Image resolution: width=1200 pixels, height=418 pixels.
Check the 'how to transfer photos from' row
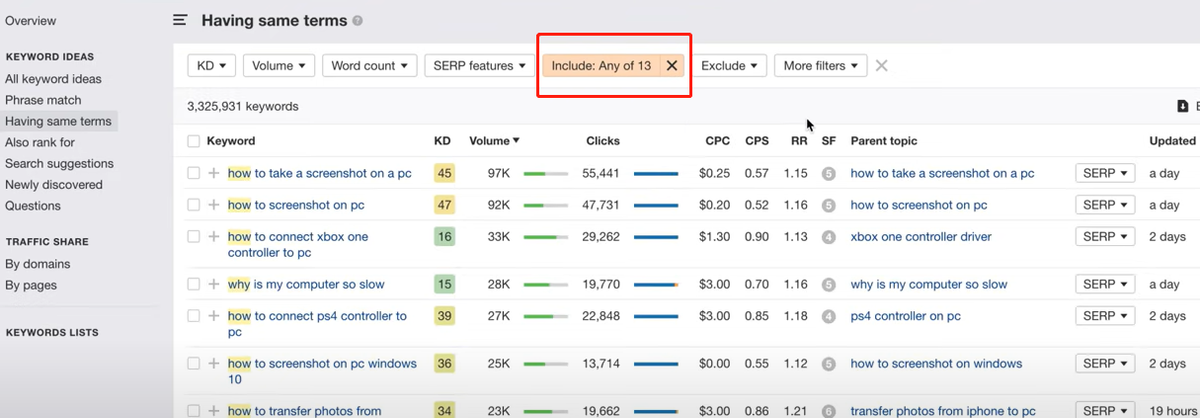tap(194, 411)
